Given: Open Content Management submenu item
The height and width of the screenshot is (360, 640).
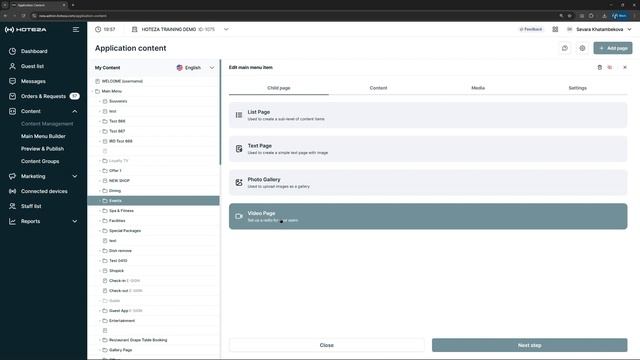Looking at the screenshot, I should [47, 124].
